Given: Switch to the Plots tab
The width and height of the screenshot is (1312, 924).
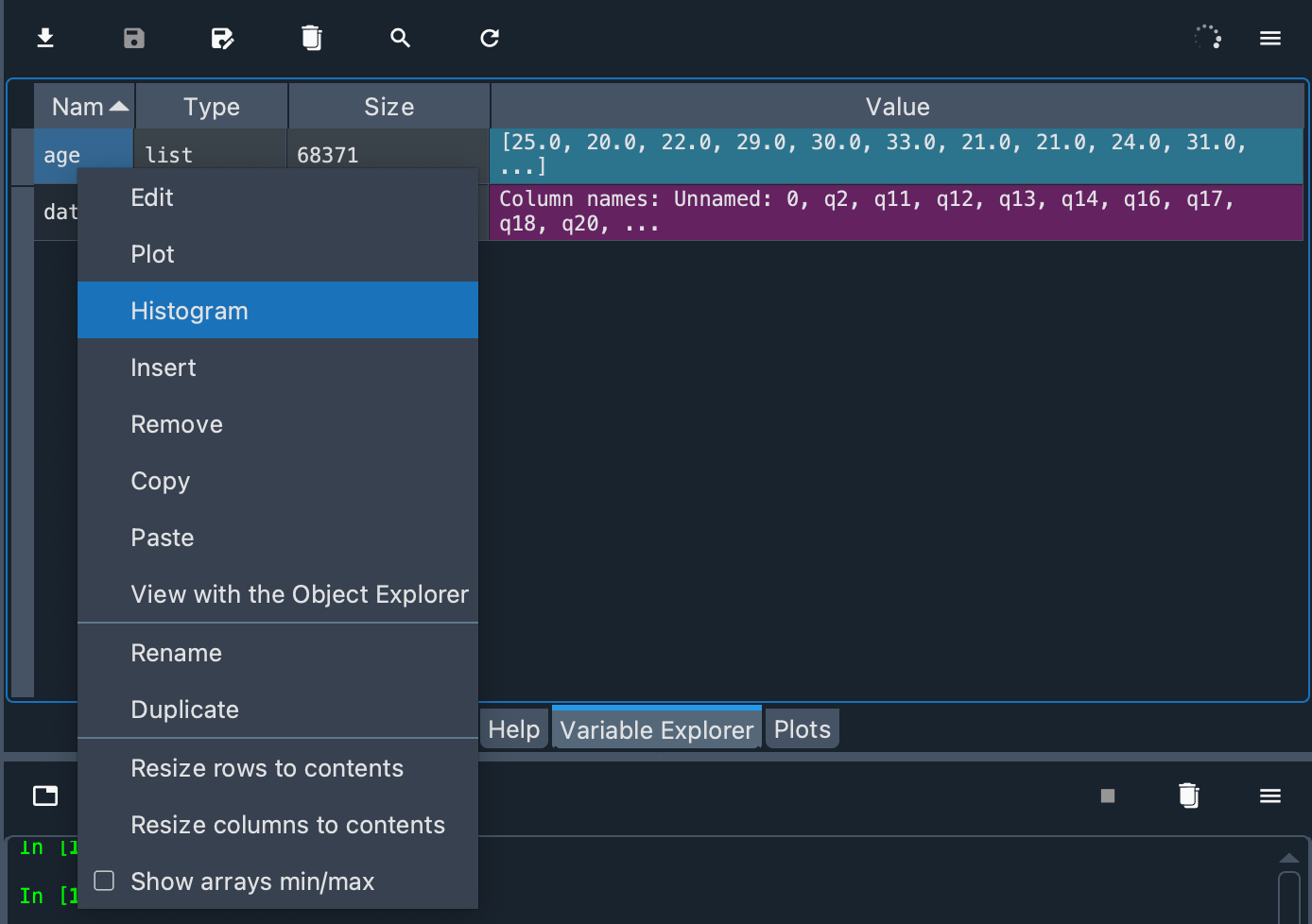Looking at the screenshot, I should click(x=801, y=728).
